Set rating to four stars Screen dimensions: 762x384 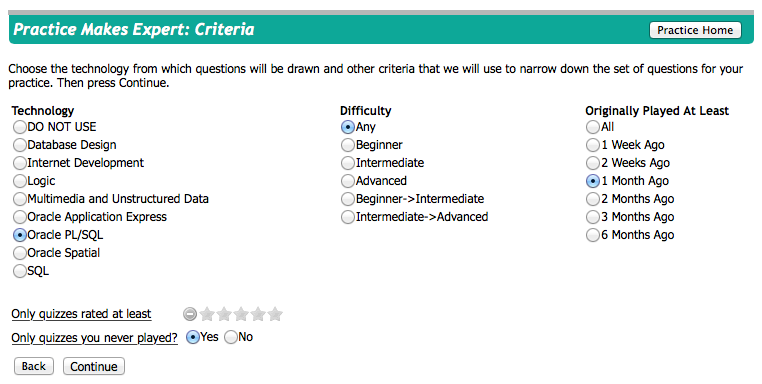(x=258, y=314)
